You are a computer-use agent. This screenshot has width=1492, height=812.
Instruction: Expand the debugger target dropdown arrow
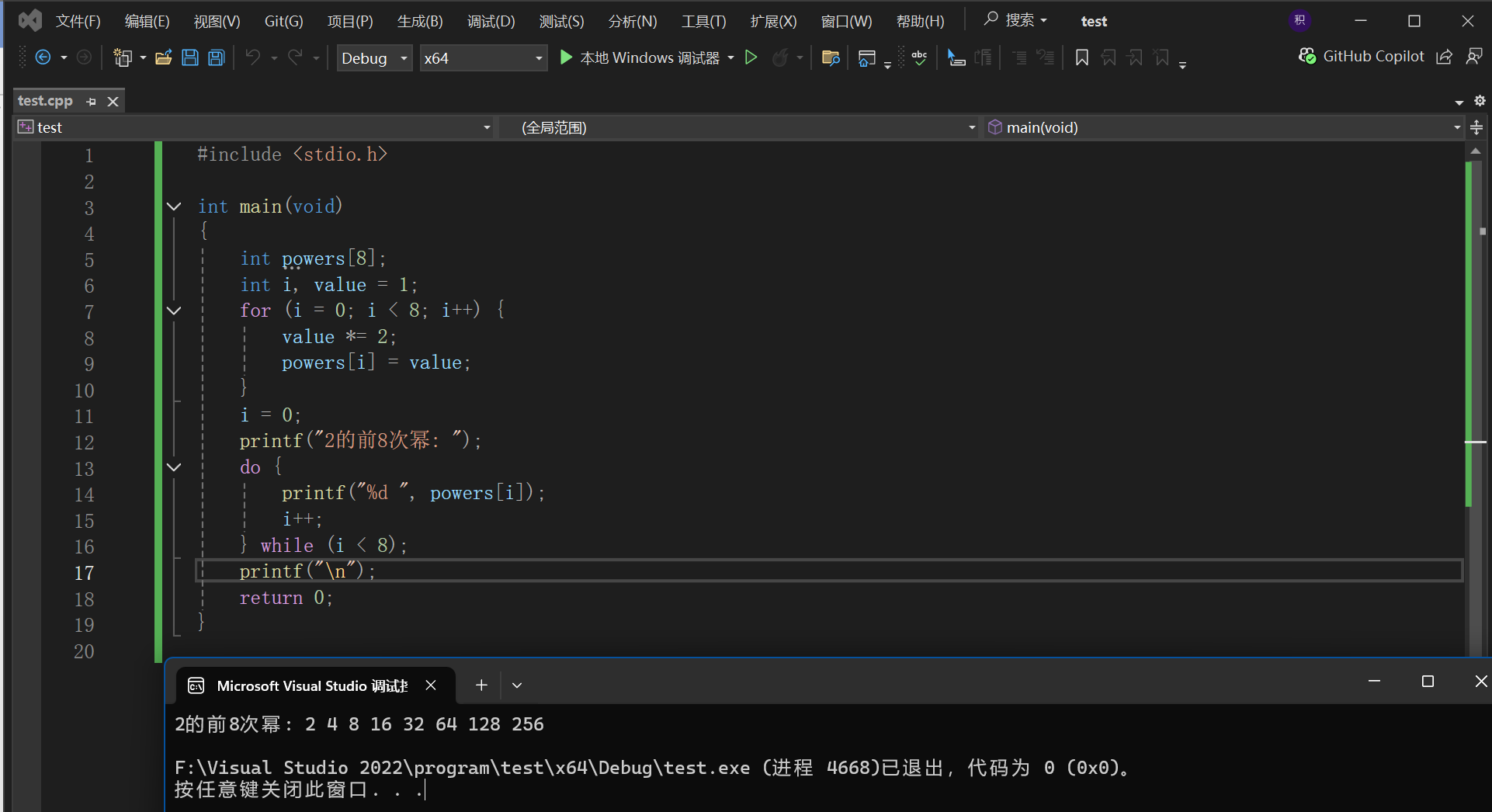[x=731, y=58]
